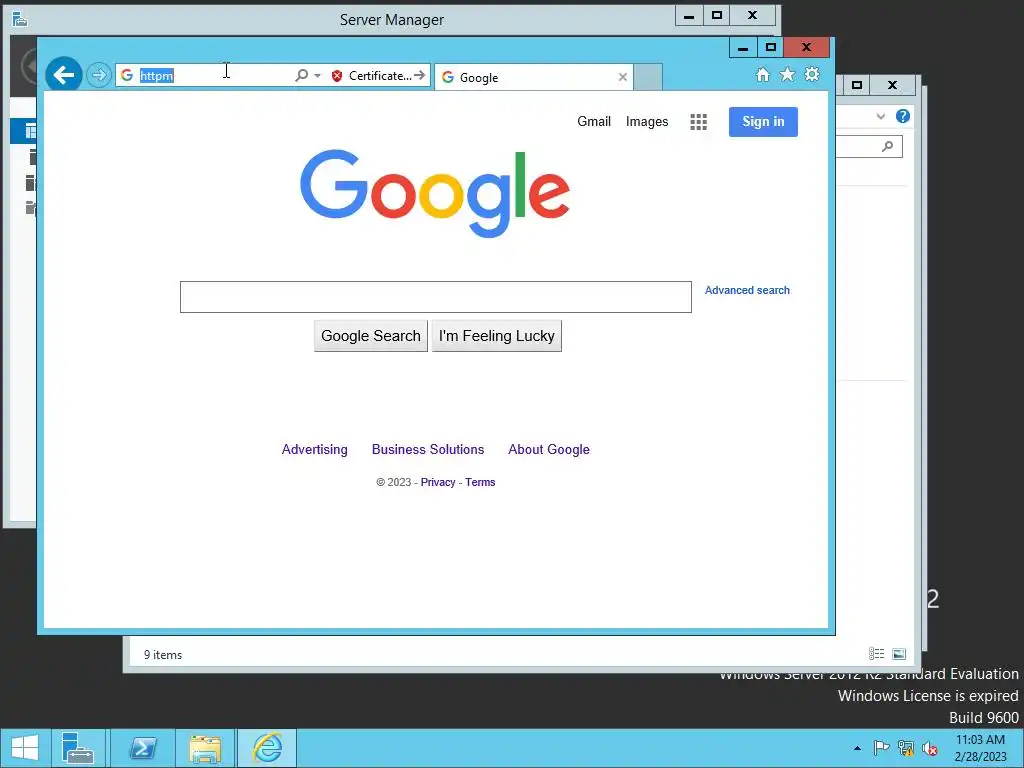
Task: Click the muted volume tray icon
Action: click(x=929, y=748)
